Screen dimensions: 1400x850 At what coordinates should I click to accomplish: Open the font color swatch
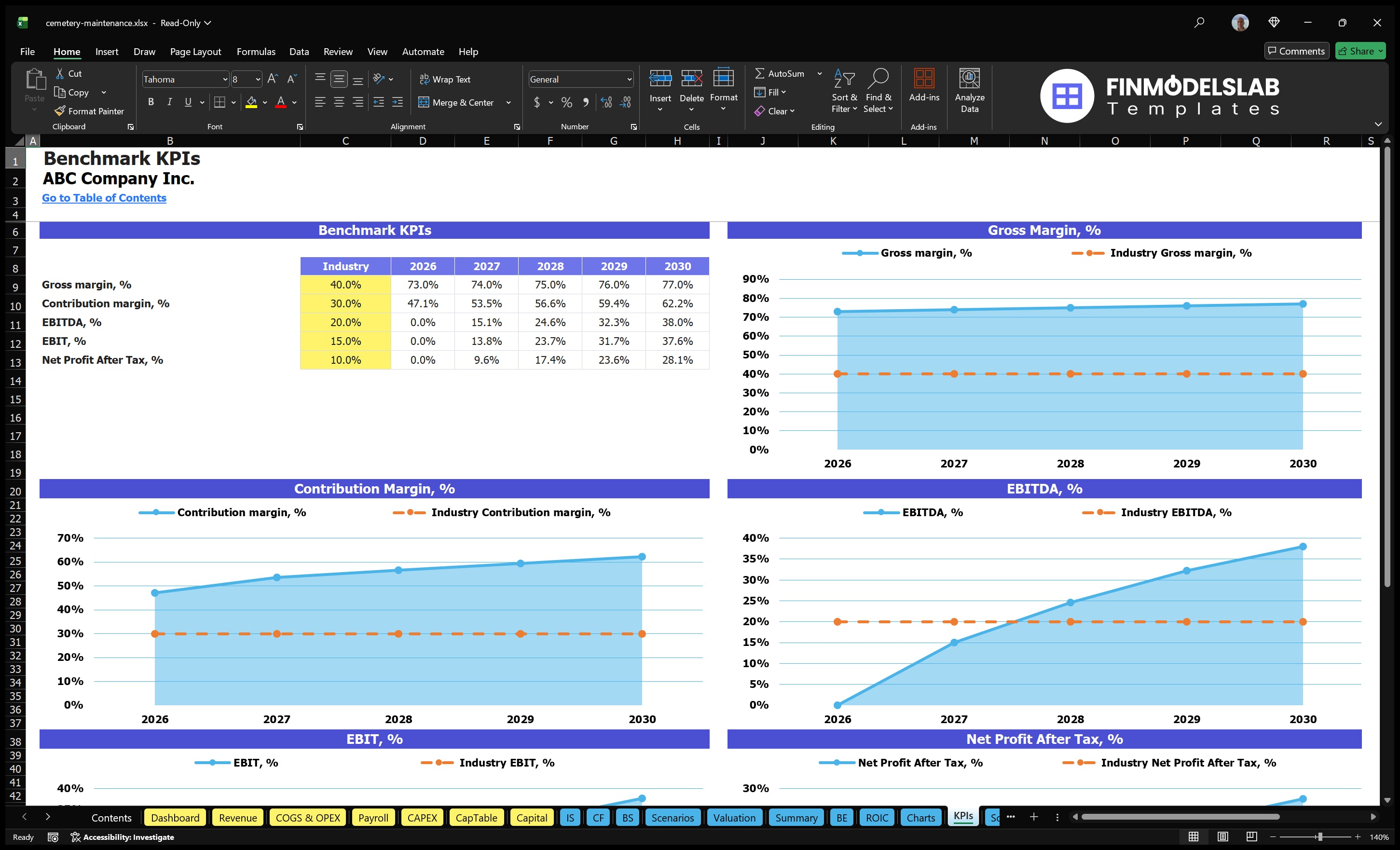[x=282, y=103]
